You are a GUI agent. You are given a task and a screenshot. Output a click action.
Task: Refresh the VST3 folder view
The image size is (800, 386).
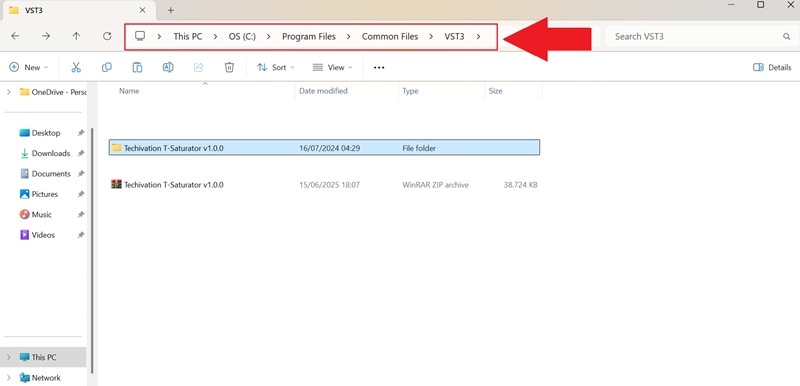pyautogui.click(x=107, y=36)
